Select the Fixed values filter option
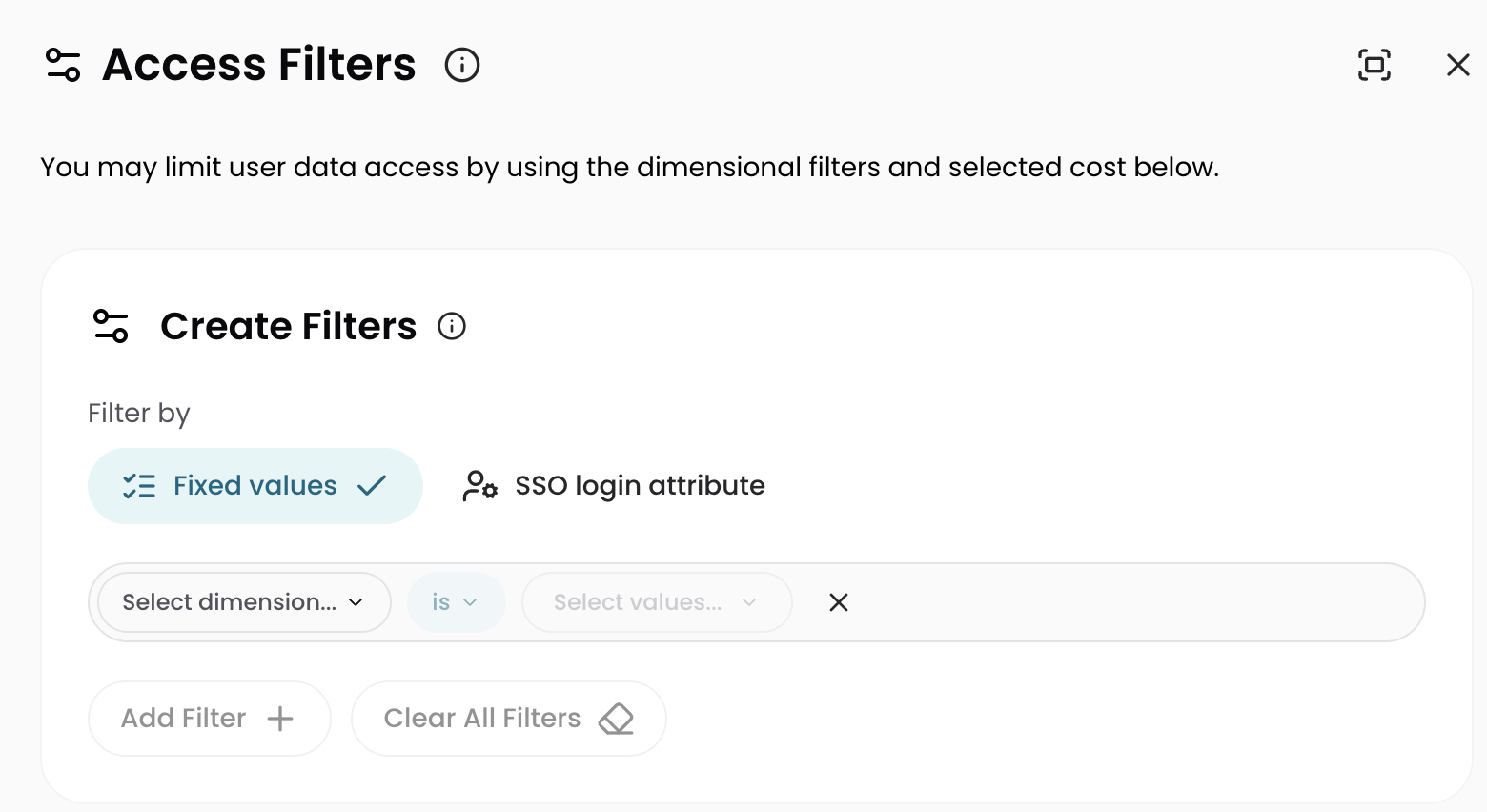The height and width of the screenshot is (812, 1487). point(255,486)
